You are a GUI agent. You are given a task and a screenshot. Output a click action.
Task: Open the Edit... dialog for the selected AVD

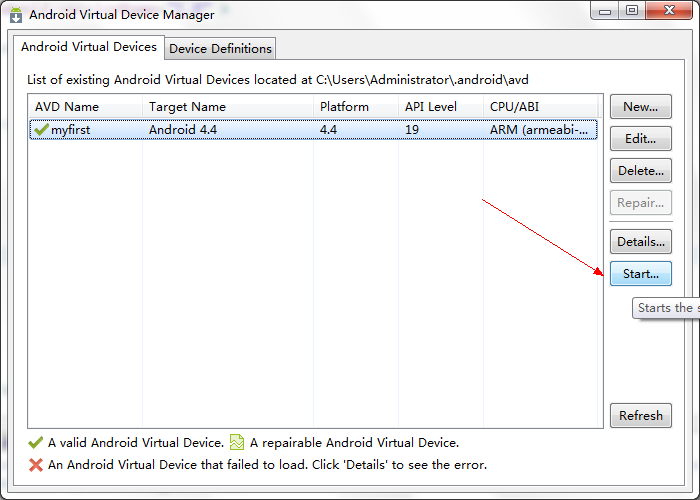(641, 139)
